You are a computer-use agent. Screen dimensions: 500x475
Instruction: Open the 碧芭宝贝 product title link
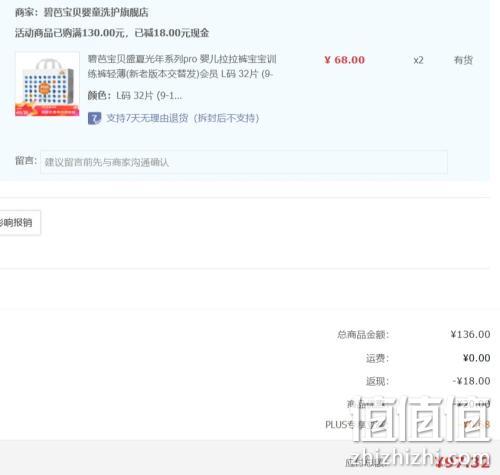pos(182,66)
